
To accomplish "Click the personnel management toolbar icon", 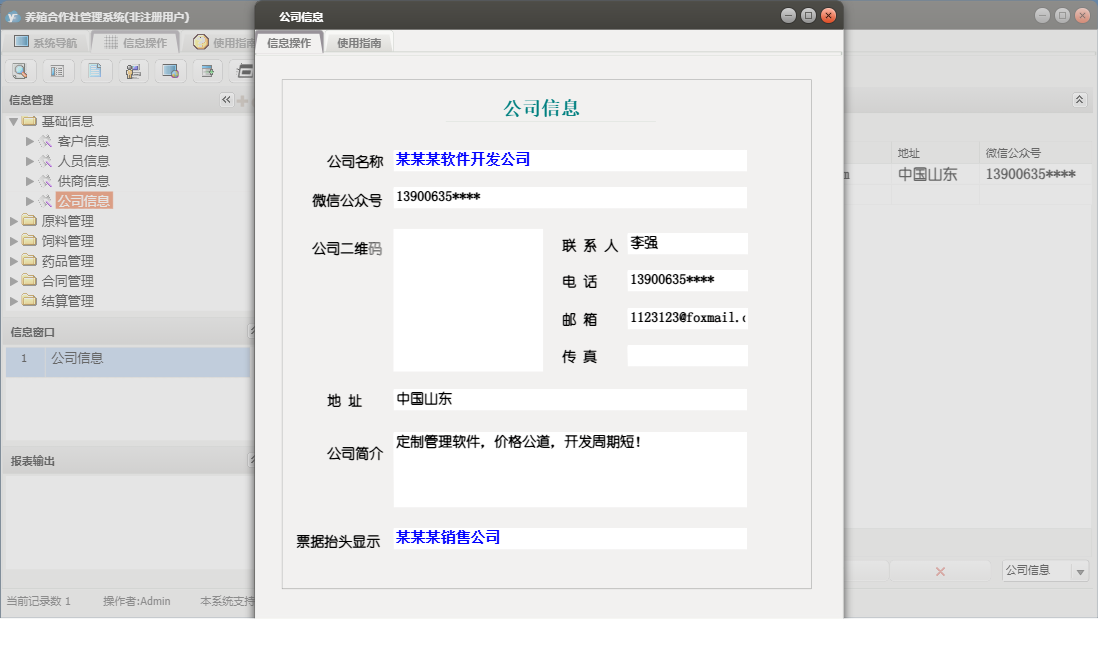I will [132, 71].
